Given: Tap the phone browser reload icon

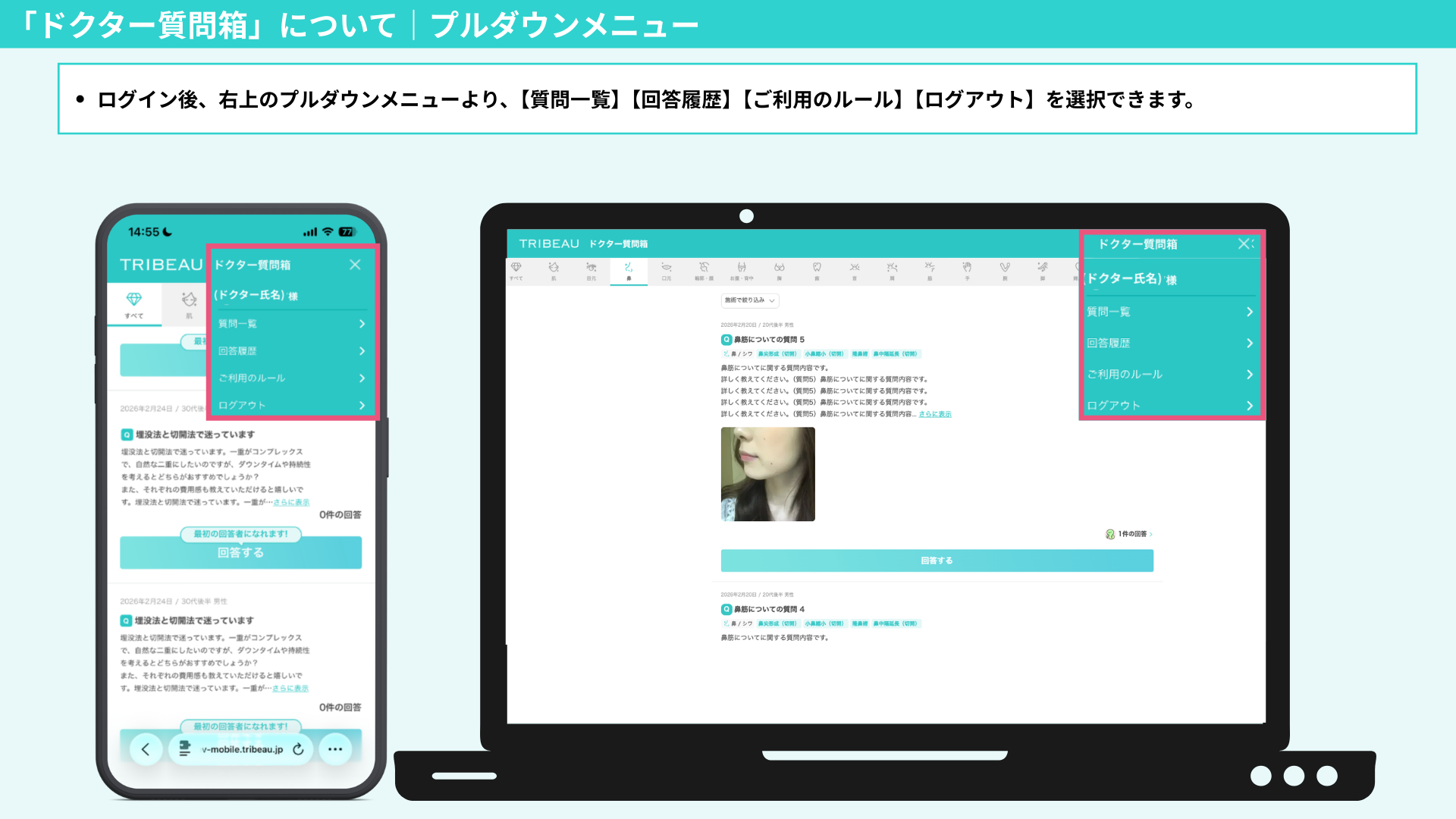Looking at the screenshot, I should click(298, 749).
